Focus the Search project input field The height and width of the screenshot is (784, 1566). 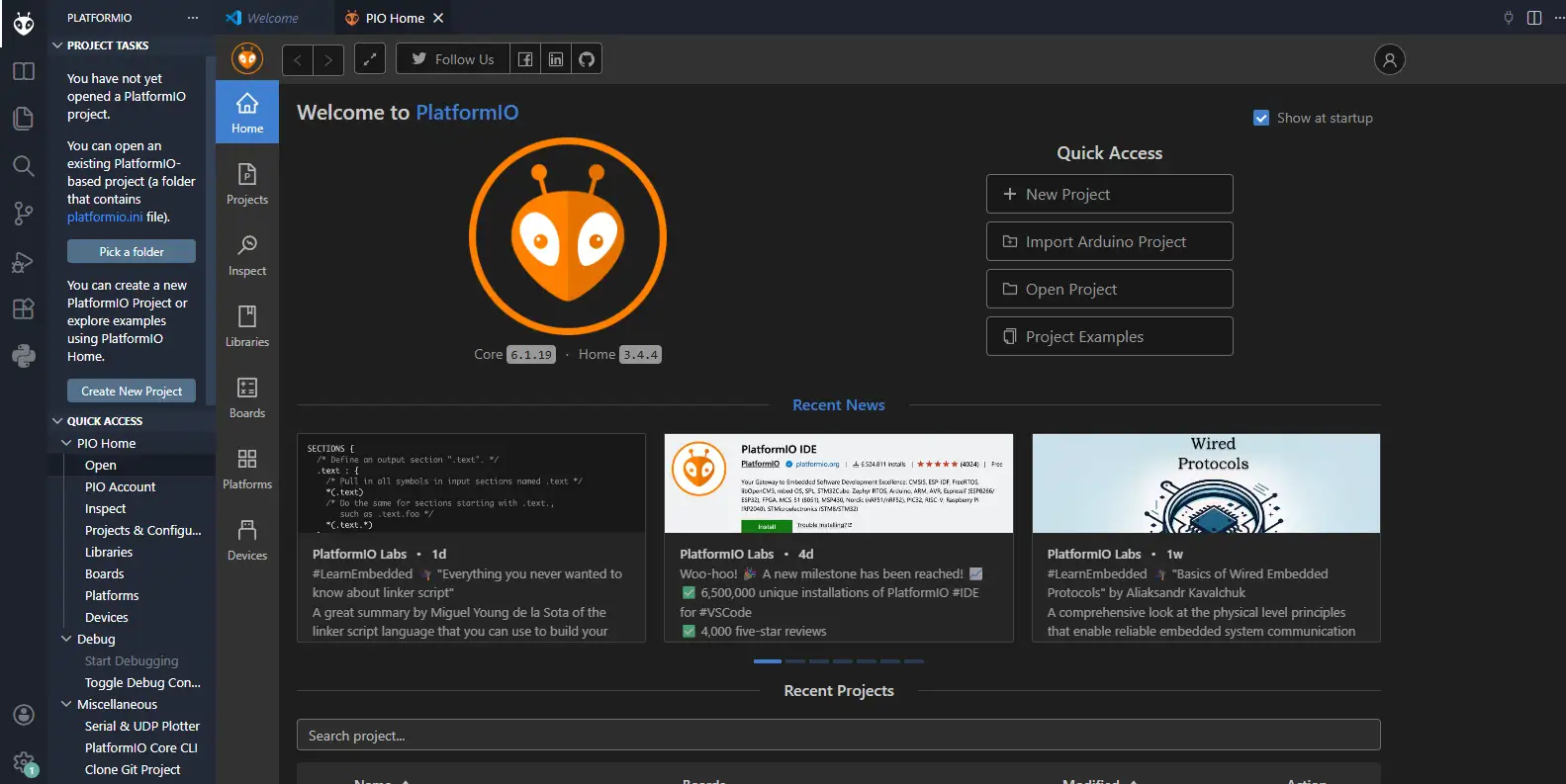click(x=839, y=735)
